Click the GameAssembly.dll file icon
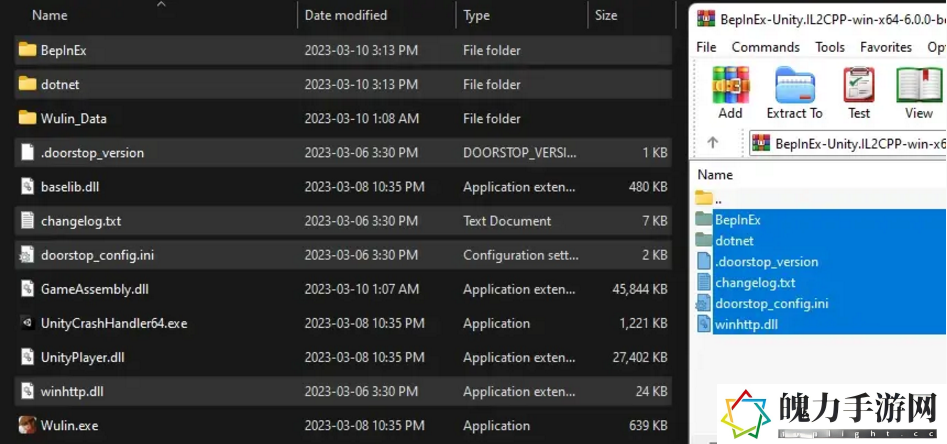This screenshot has height=444, width=947. tap(27, 289)
